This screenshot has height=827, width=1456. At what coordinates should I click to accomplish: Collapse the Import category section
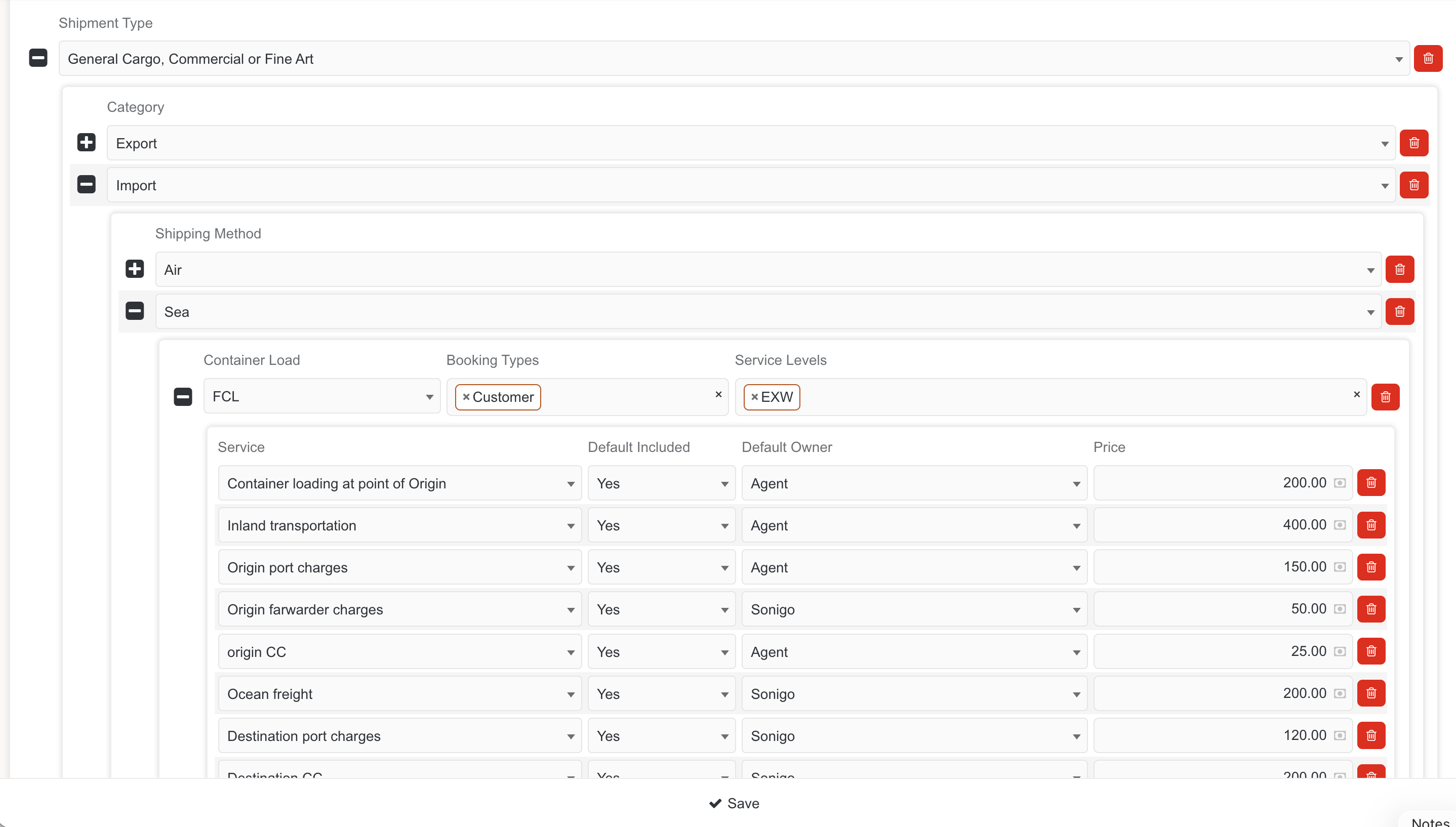pyautogui.click(x=87, y=184)
